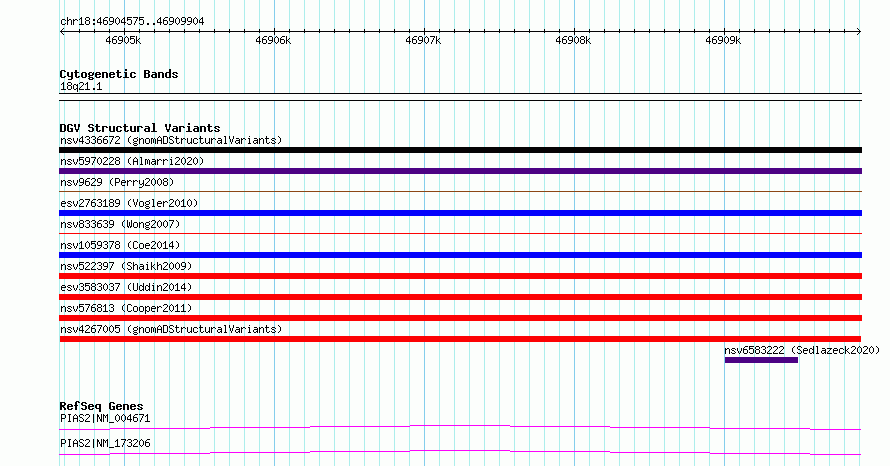This screenshot has width=890, height=466.
Task: Open the nsv576813 (Cooper2011) label
Action: [126, 308]
